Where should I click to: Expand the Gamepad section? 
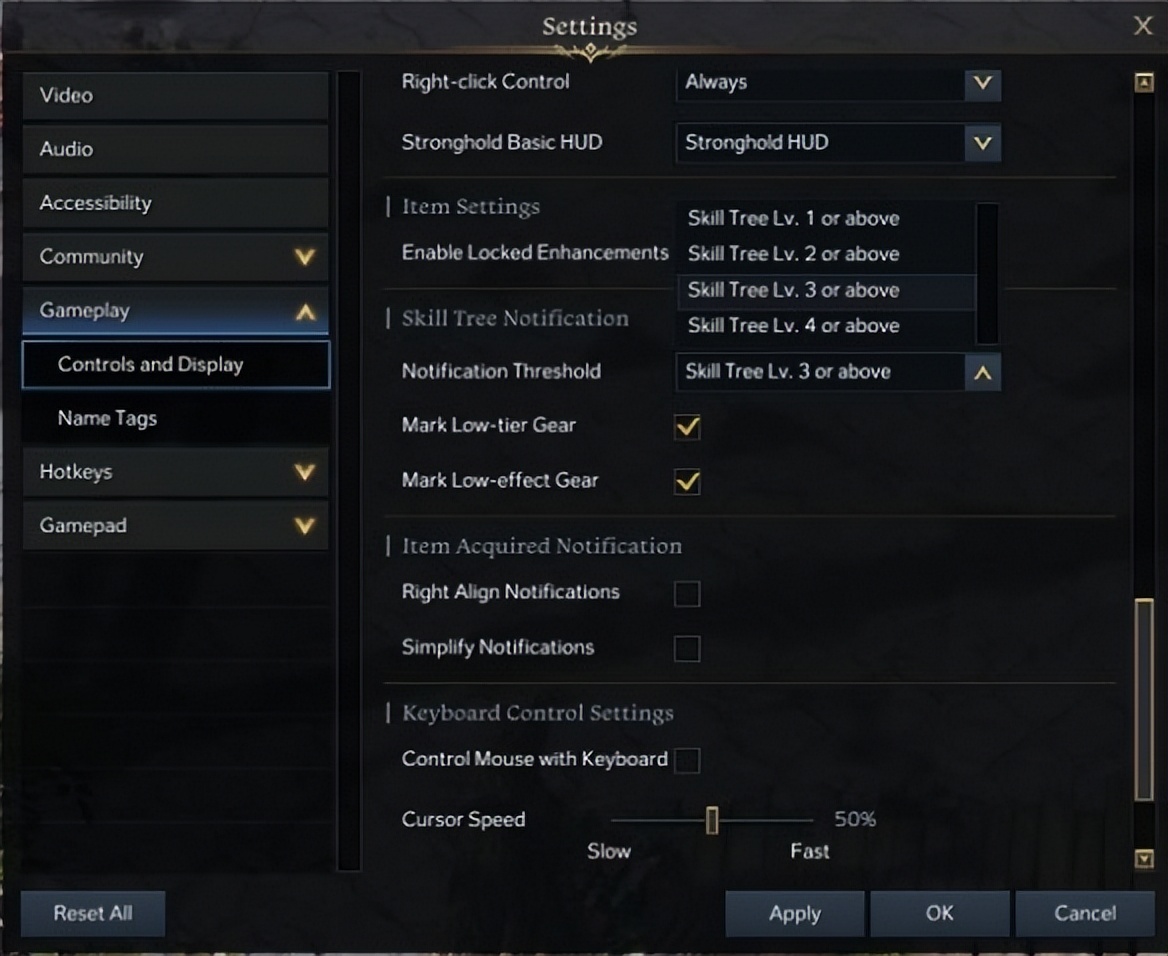175,525
